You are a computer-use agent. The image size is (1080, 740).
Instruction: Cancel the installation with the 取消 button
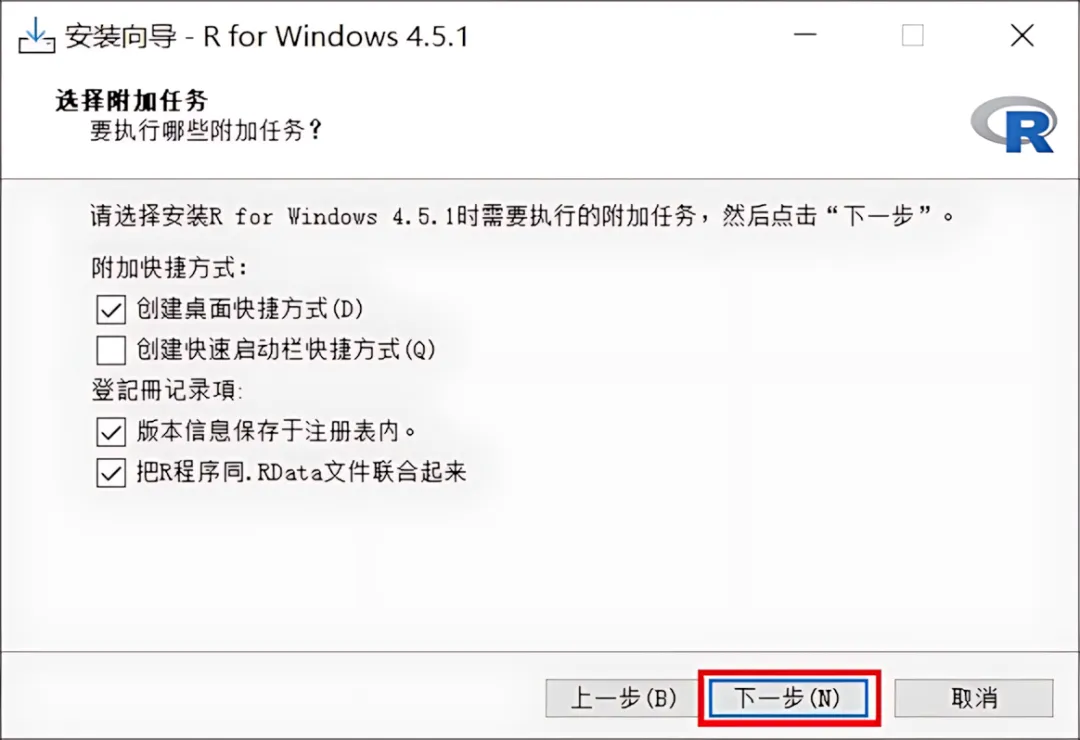974,698
